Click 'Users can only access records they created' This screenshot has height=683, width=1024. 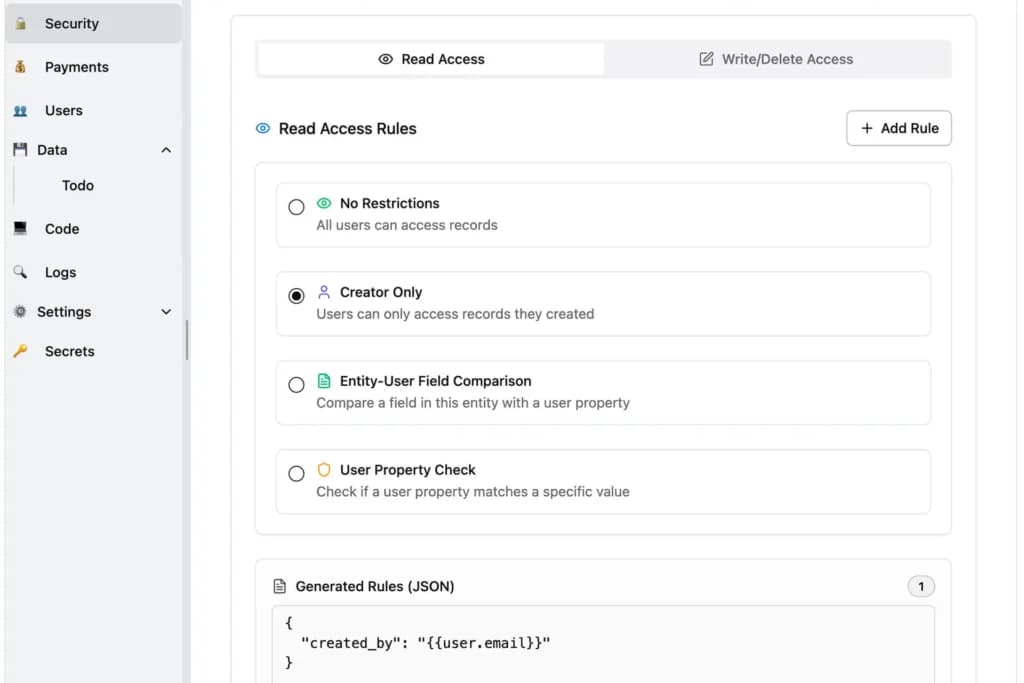pos(455,313)
